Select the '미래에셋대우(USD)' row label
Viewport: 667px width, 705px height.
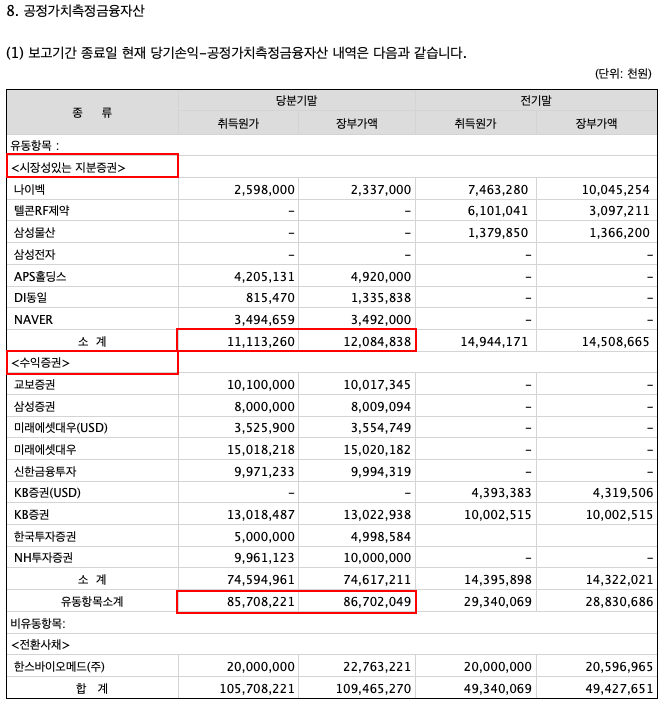(x=61, y=428)
